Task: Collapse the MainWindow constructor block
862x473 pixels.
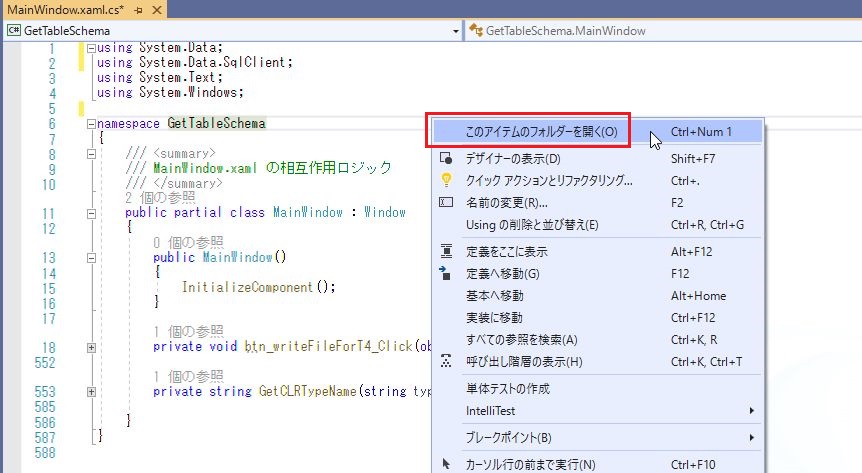Action: (91, 258)
